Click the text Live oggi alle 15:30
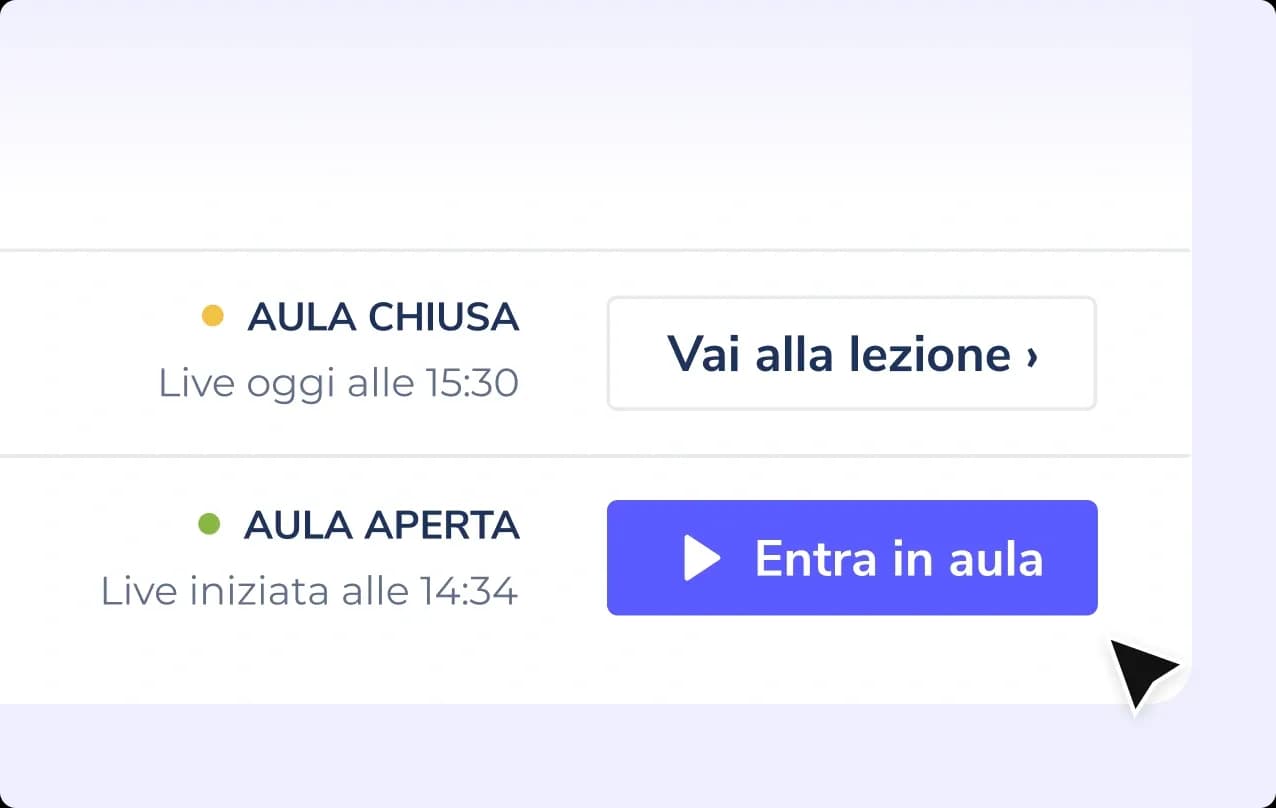Viewport: 1276px width, 808px height. coord(338,383)
